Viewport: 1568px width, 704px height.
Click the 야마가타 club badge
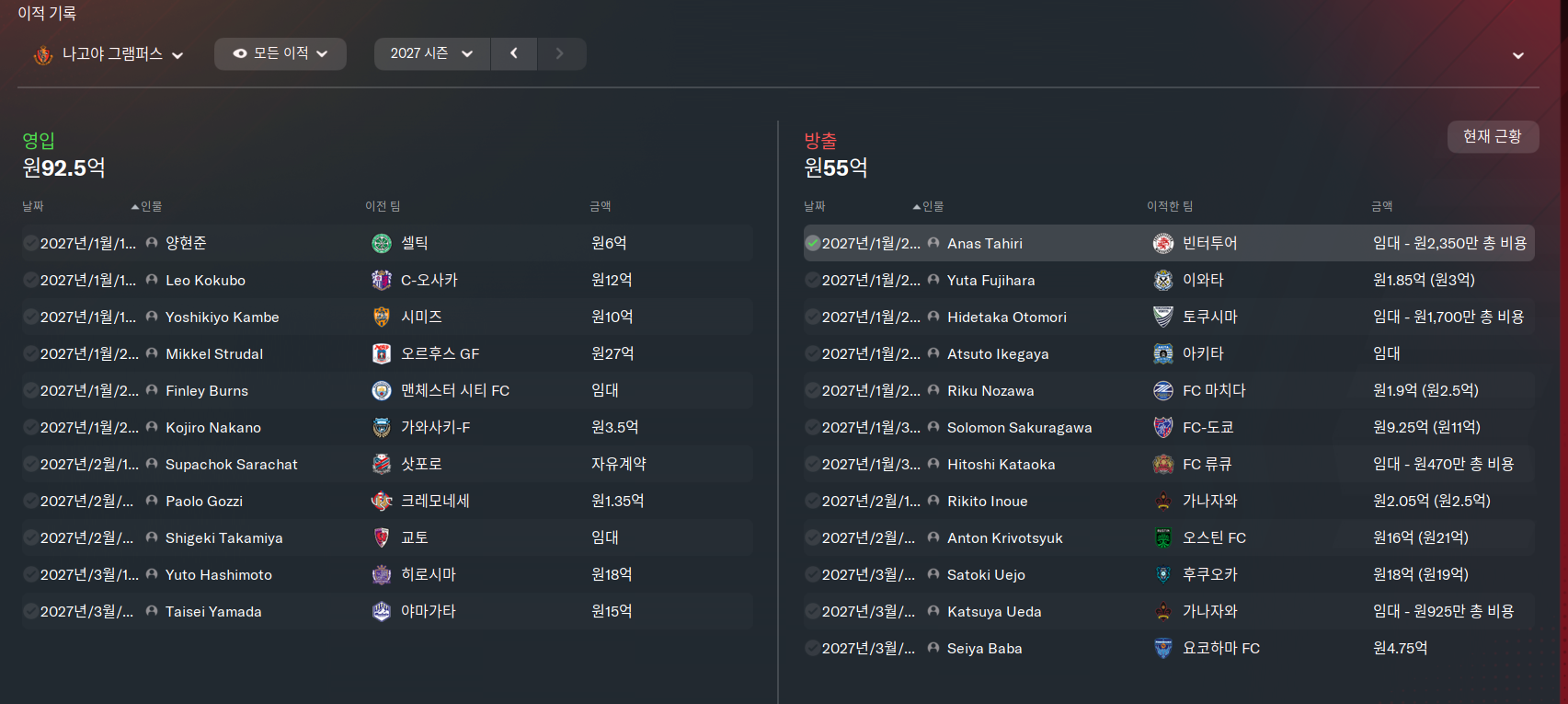point(382,611)
